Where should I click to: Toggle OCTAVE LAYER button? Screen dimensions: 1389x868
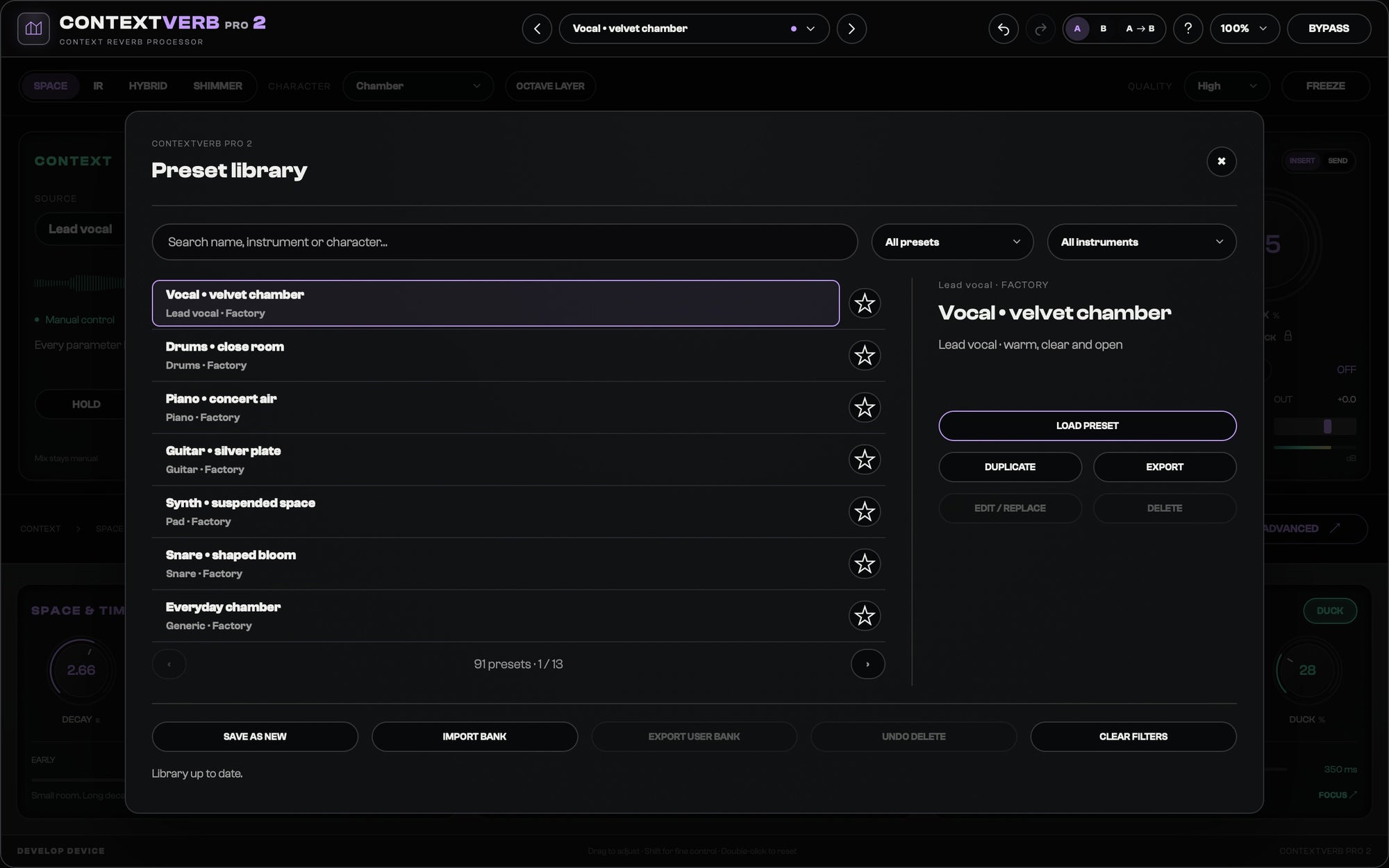pyautogui.click(x=550, y=86)
